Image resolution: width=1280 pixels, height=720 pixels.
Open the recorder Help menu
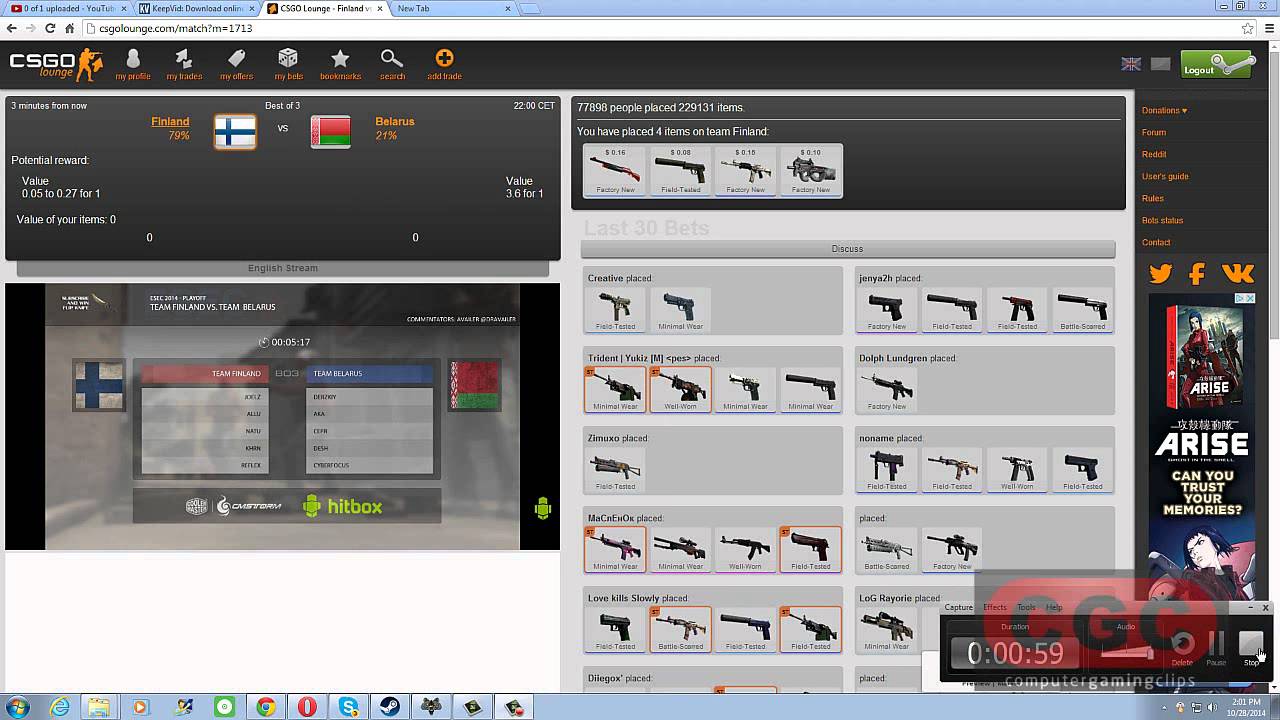pos(1054,607)
